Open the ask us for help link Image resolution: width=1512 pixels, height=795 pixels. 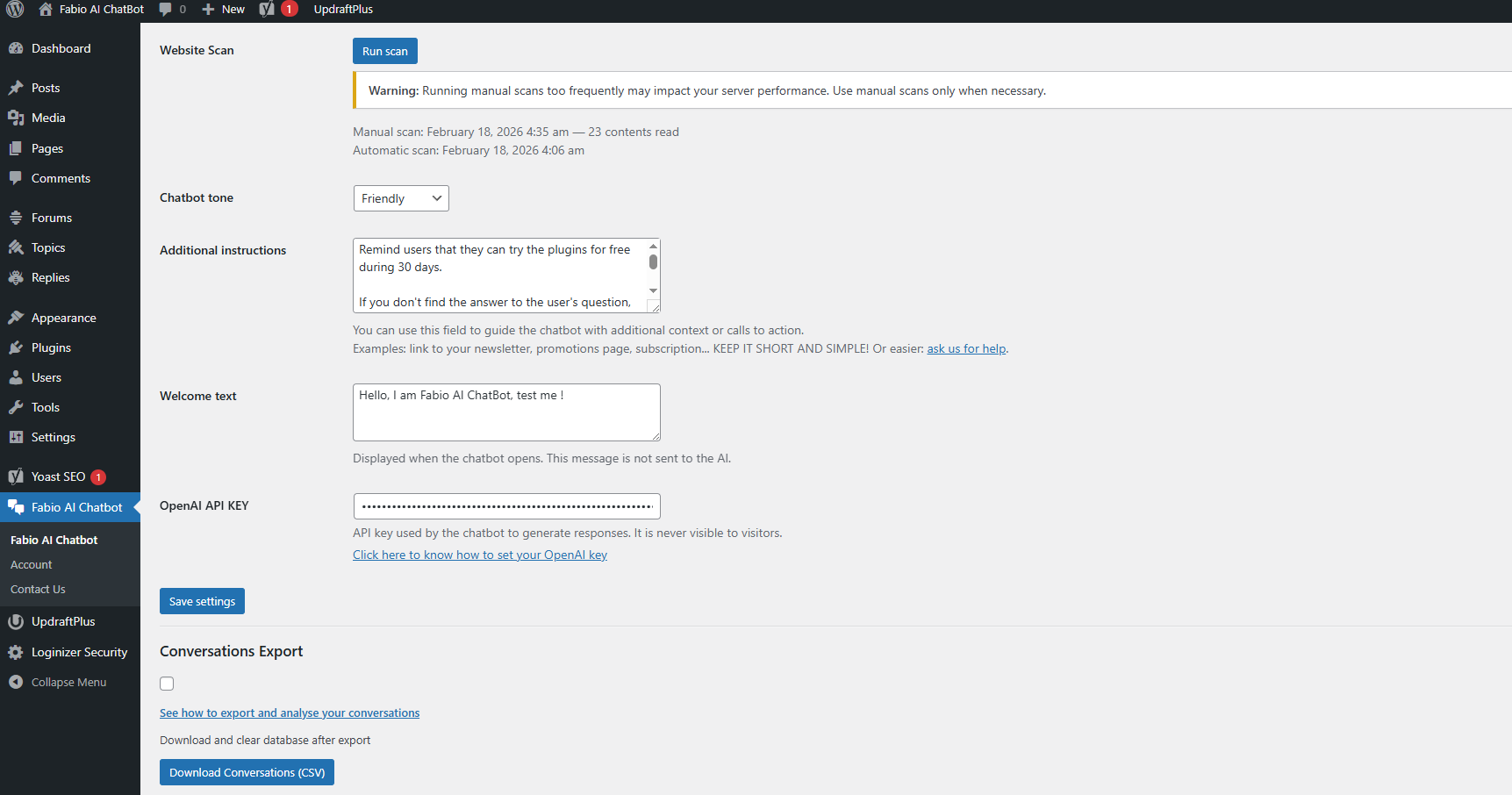(x=965, y=348)
